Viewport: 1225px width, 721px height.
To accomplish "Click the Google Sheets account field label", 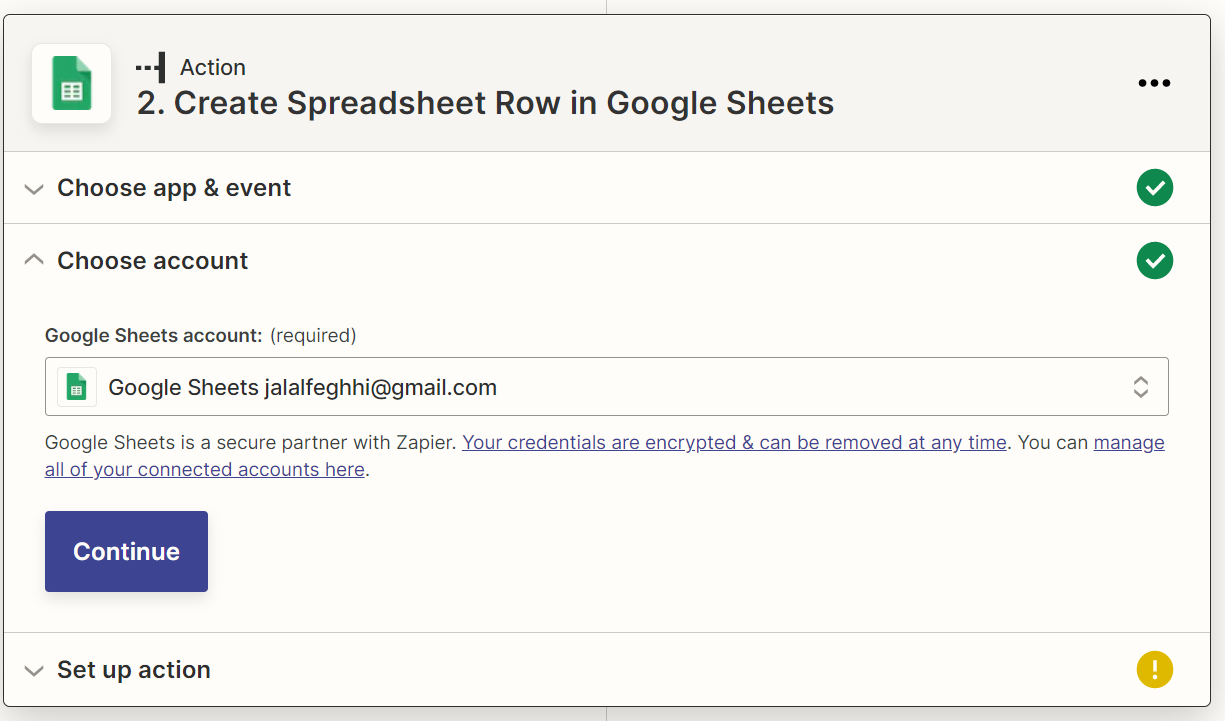I will [154, 336].
